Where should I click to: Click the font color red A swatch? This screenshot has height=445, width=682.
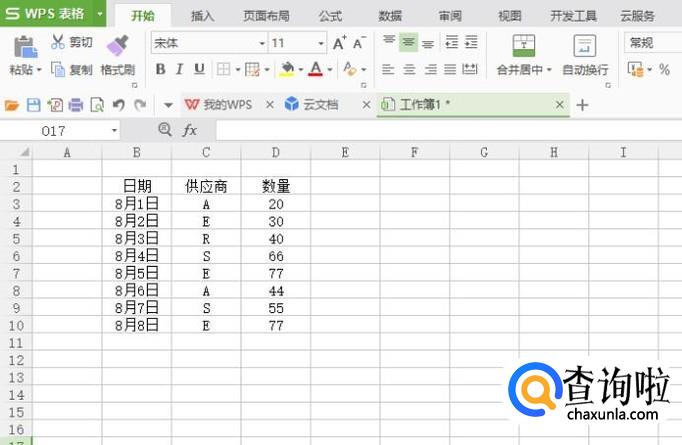click(316, 69)
